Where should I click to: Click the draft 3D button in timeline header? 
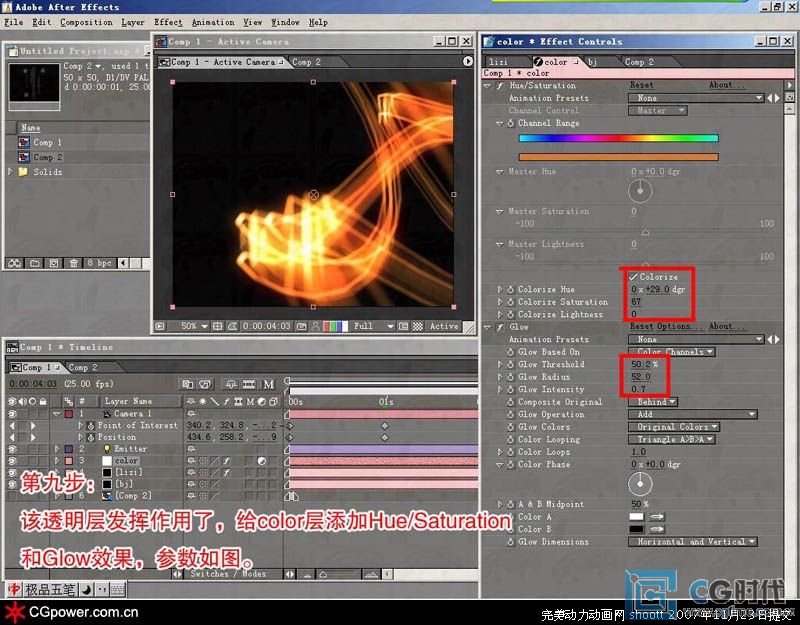click(x=205, y=384)
